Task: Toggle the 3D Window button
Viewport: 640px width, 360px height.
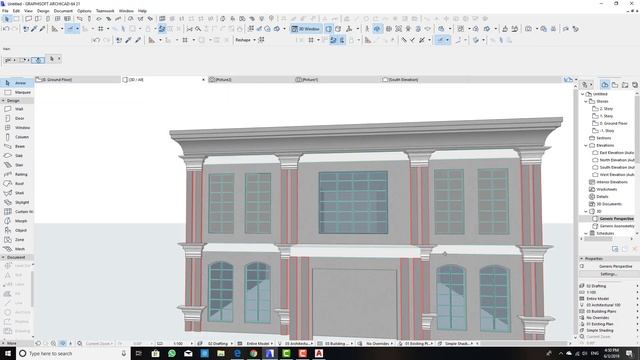Action: [306, 29]
